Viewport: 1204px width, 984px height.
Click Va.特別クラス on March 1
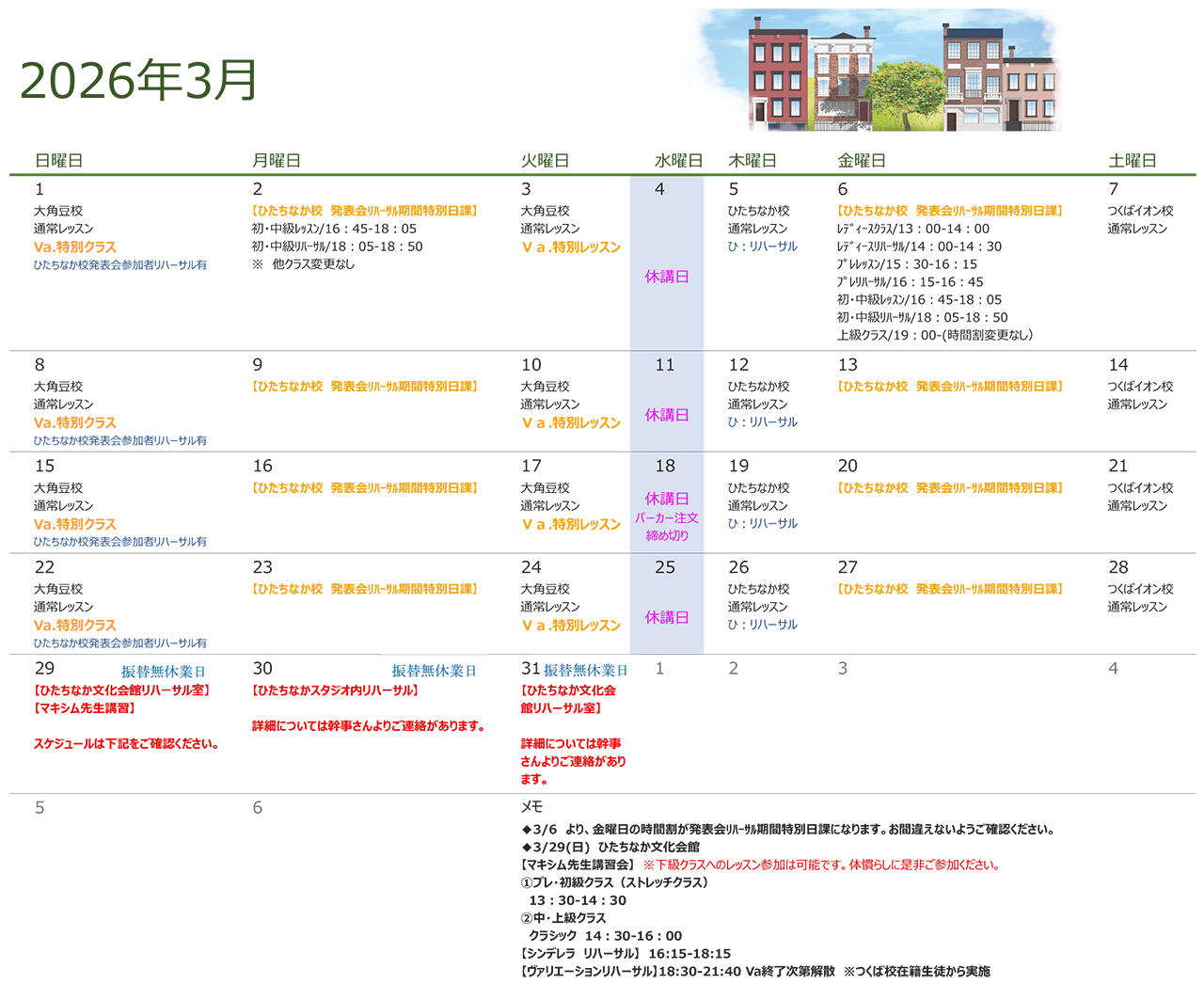(x=75, y=247)
